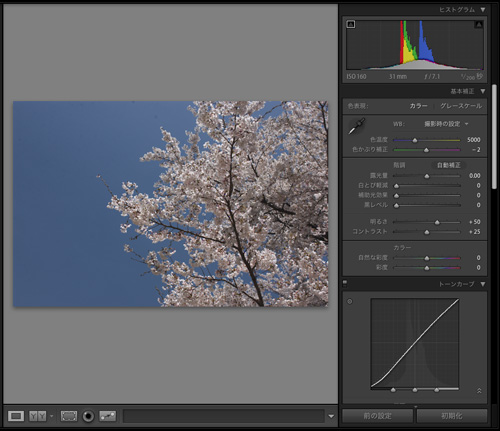
Task: Click the 自動補正 auto tone button
Action: (449, 165)
